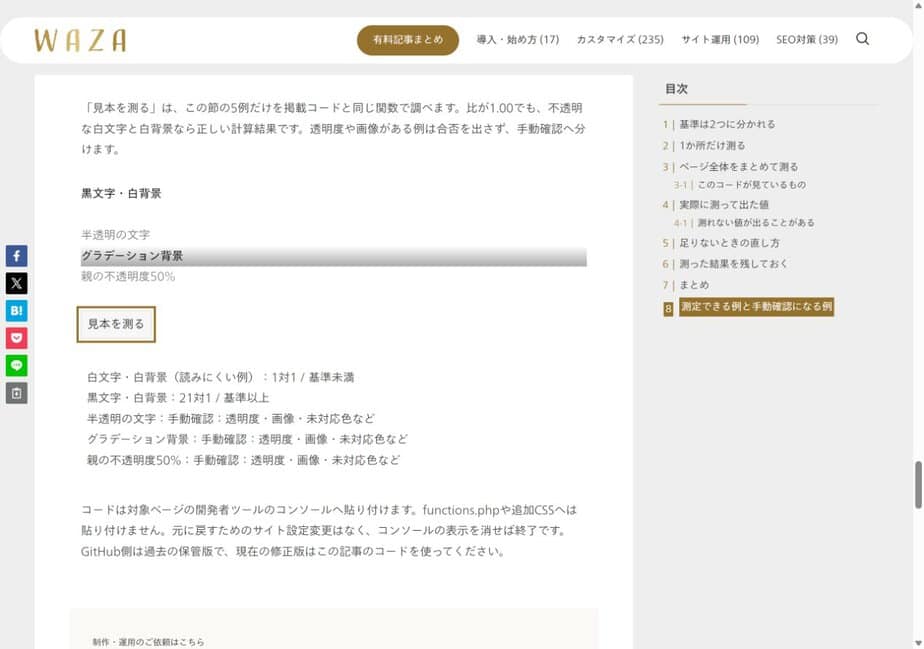Image resolution: width=924 pixels, height=649 pixels.
Task: Jump to 実際に測って出た値 section
Action: 724,205
